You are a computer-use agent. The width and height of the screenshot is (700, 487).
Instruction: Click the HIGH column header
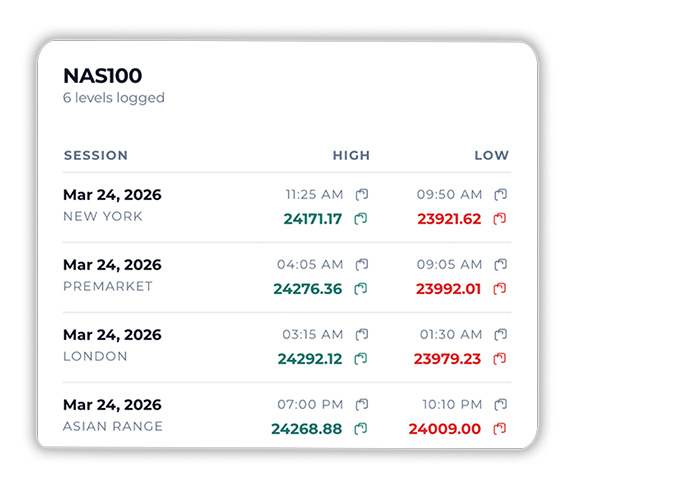[351, 156]
